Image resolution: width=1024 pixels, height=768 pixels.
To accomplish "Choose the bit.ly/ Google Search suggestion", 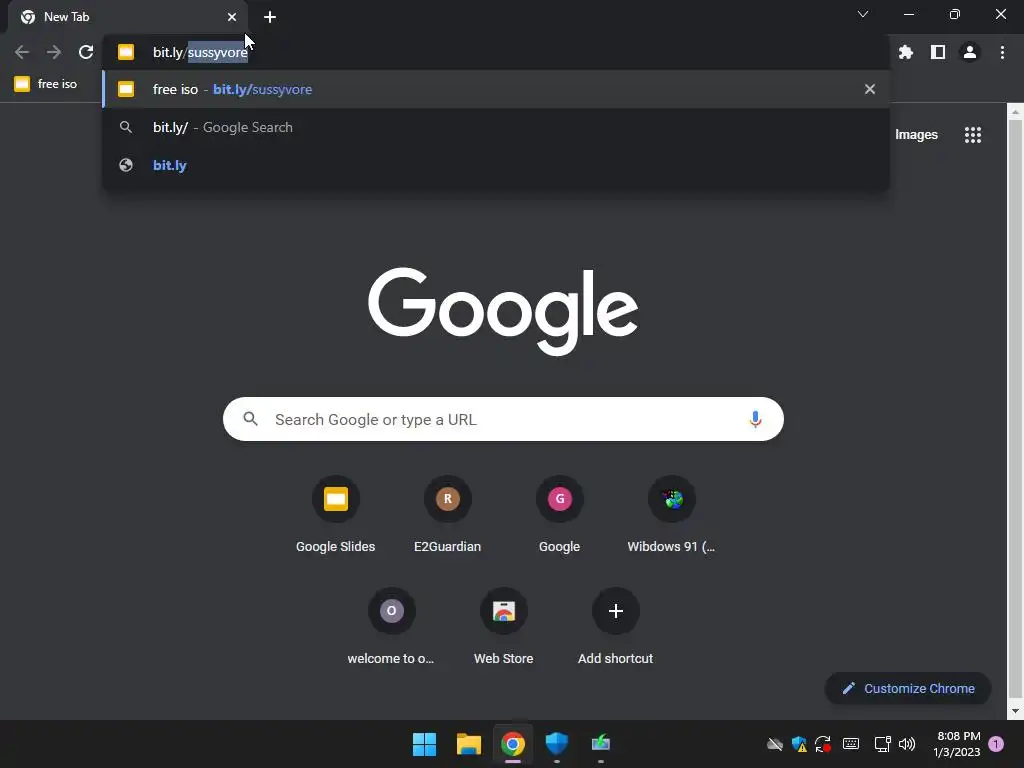I will click(496, 127).
